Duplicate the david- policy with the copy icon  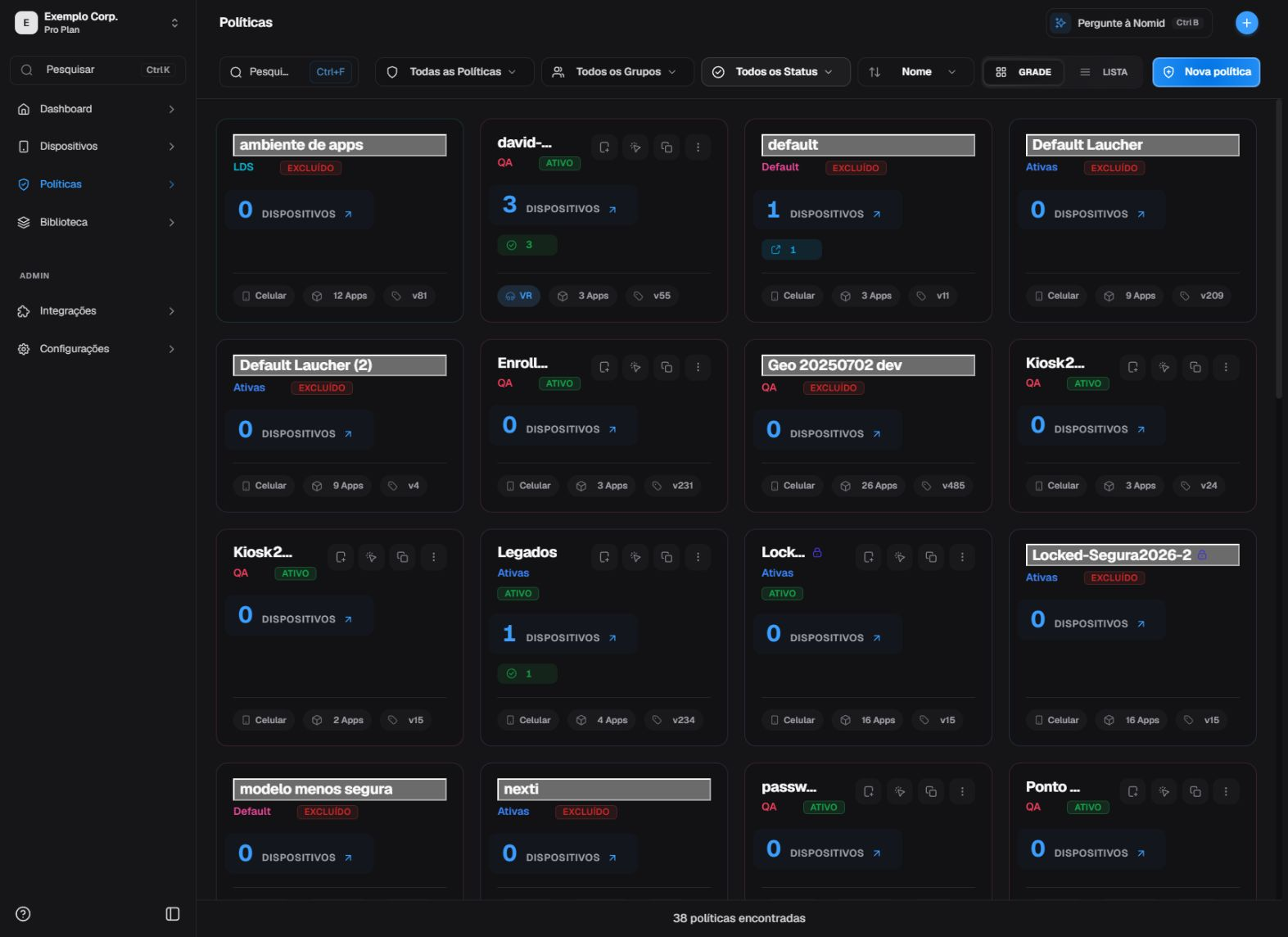click(x=667, y=147)
